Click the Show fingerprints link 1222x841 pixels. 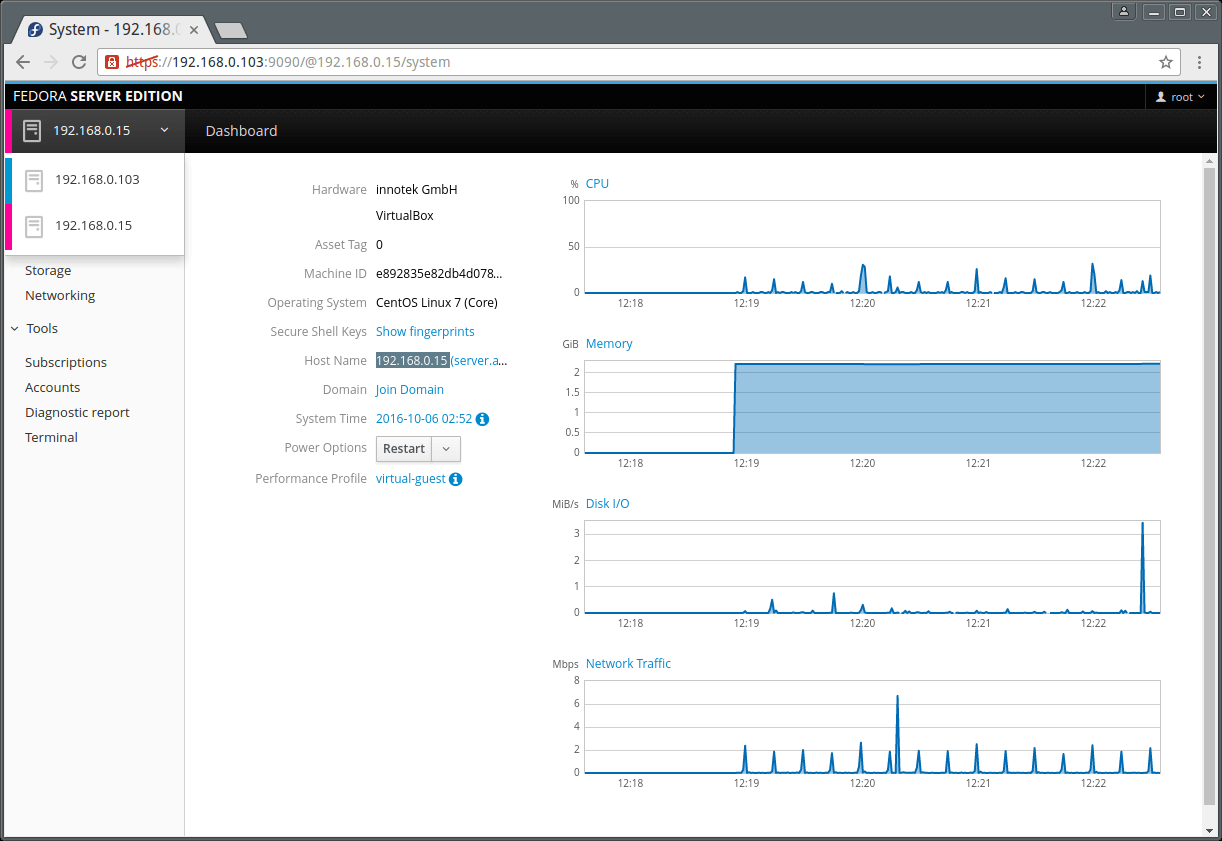click(x=425, y=331)
